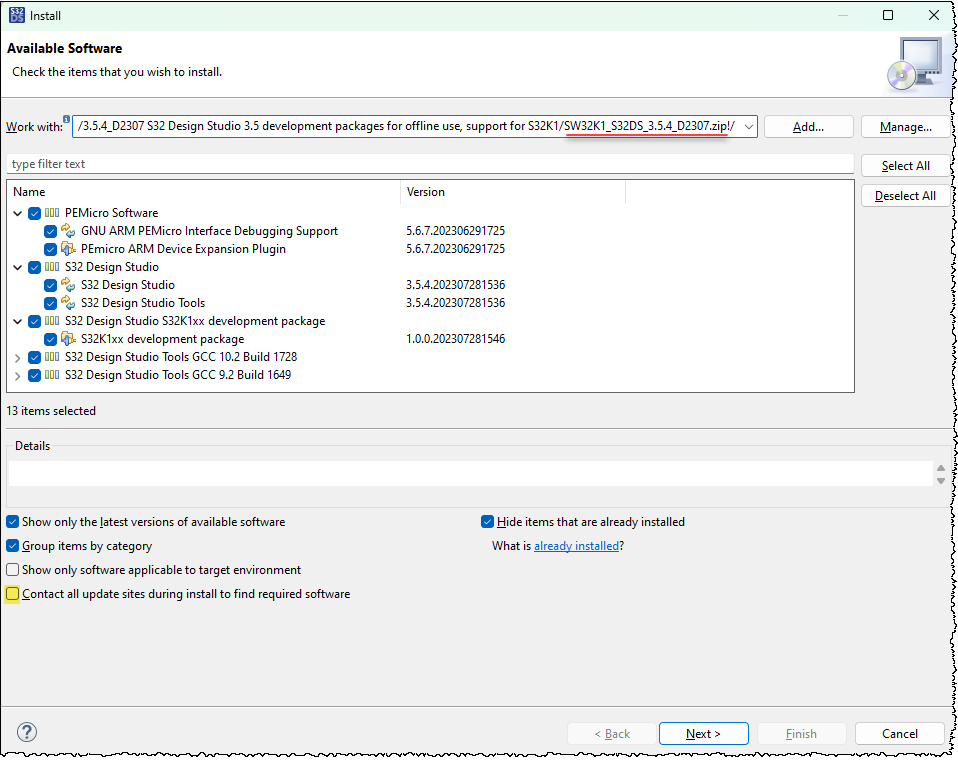Uncheck the S32 Design Studio Tools feature checkbox
Screen dimensions: 958x760
50,303
